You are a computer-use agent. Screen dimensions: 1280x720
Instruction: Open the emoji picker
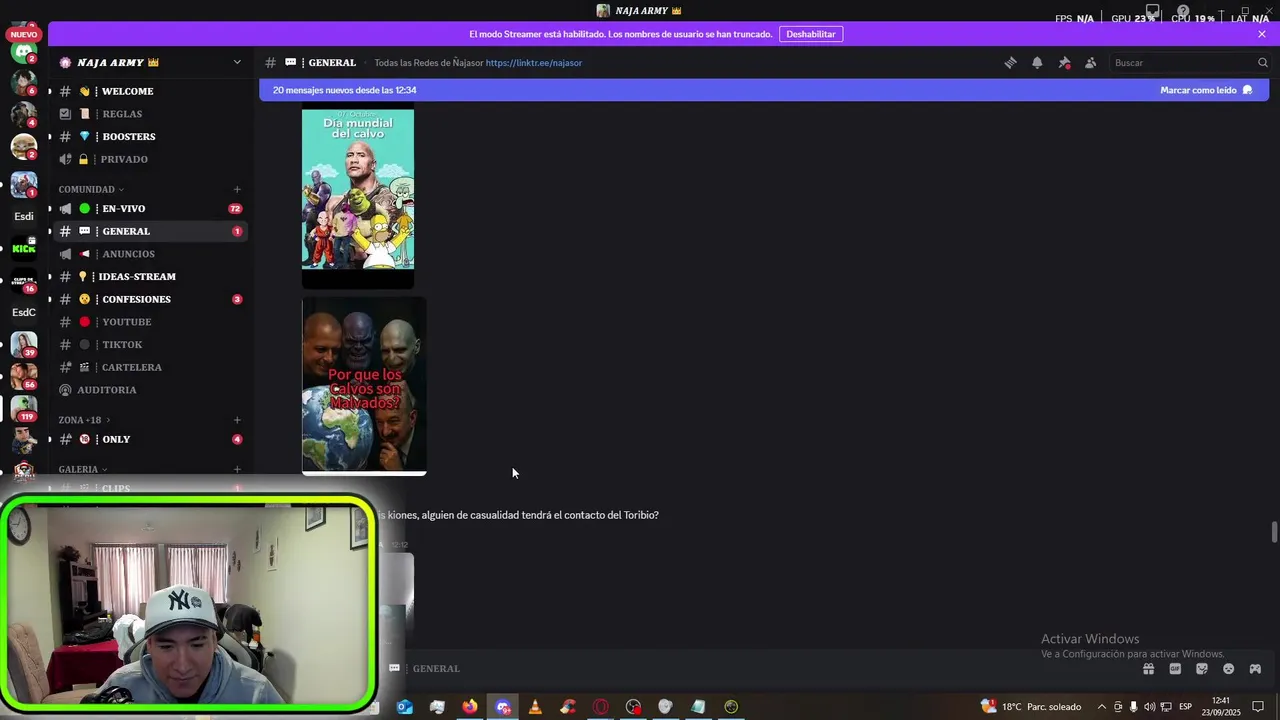[1228, 669]
